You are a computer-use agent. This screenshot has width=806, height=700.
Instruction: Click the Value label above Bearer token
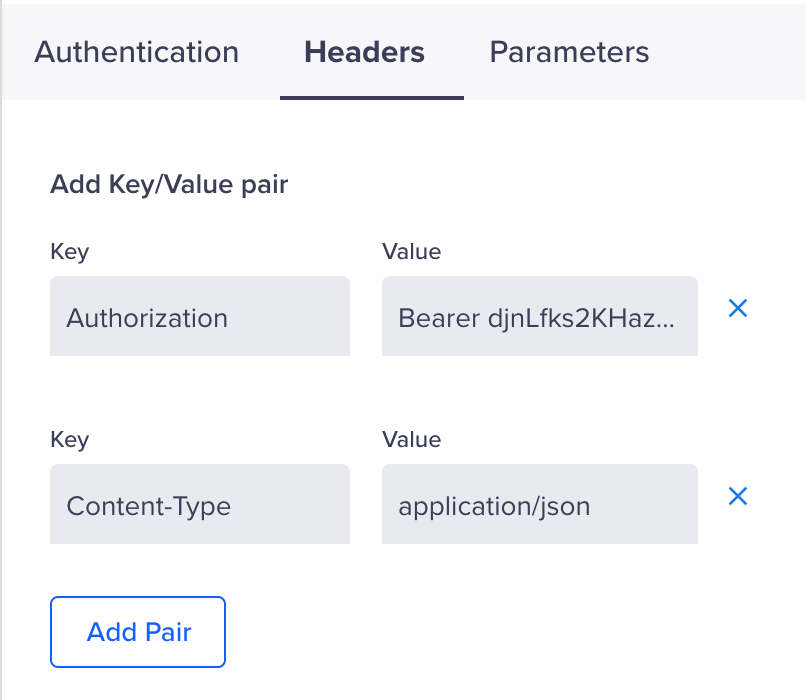click(411, 252)
